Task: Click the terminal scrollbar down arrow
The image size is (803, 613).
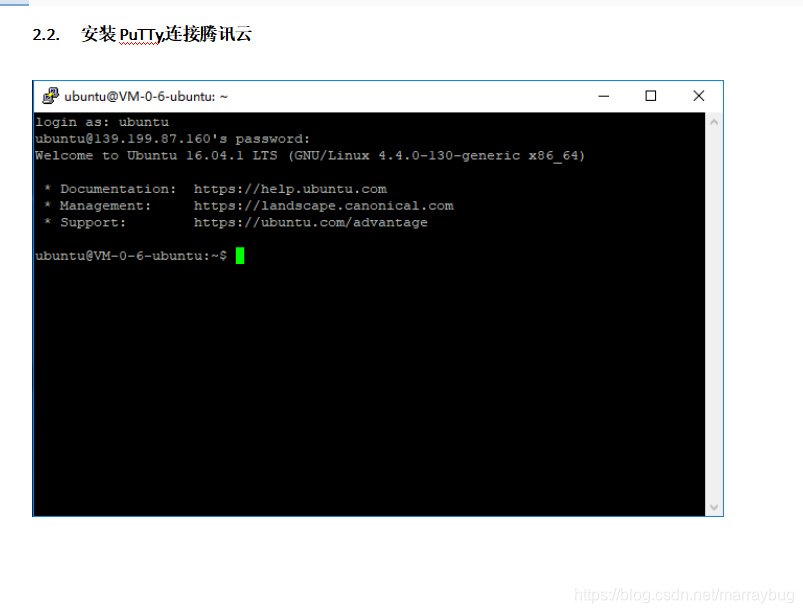Action: [714, 508]
